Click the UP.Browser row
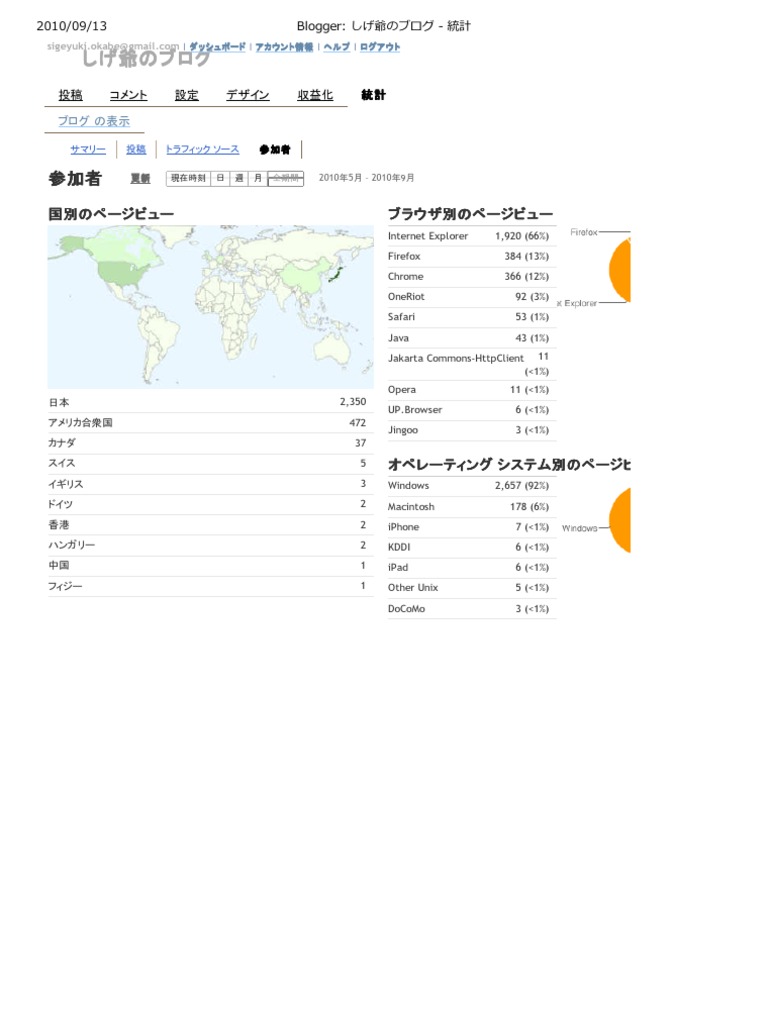 pyautogui.click(x=472, y=409)
